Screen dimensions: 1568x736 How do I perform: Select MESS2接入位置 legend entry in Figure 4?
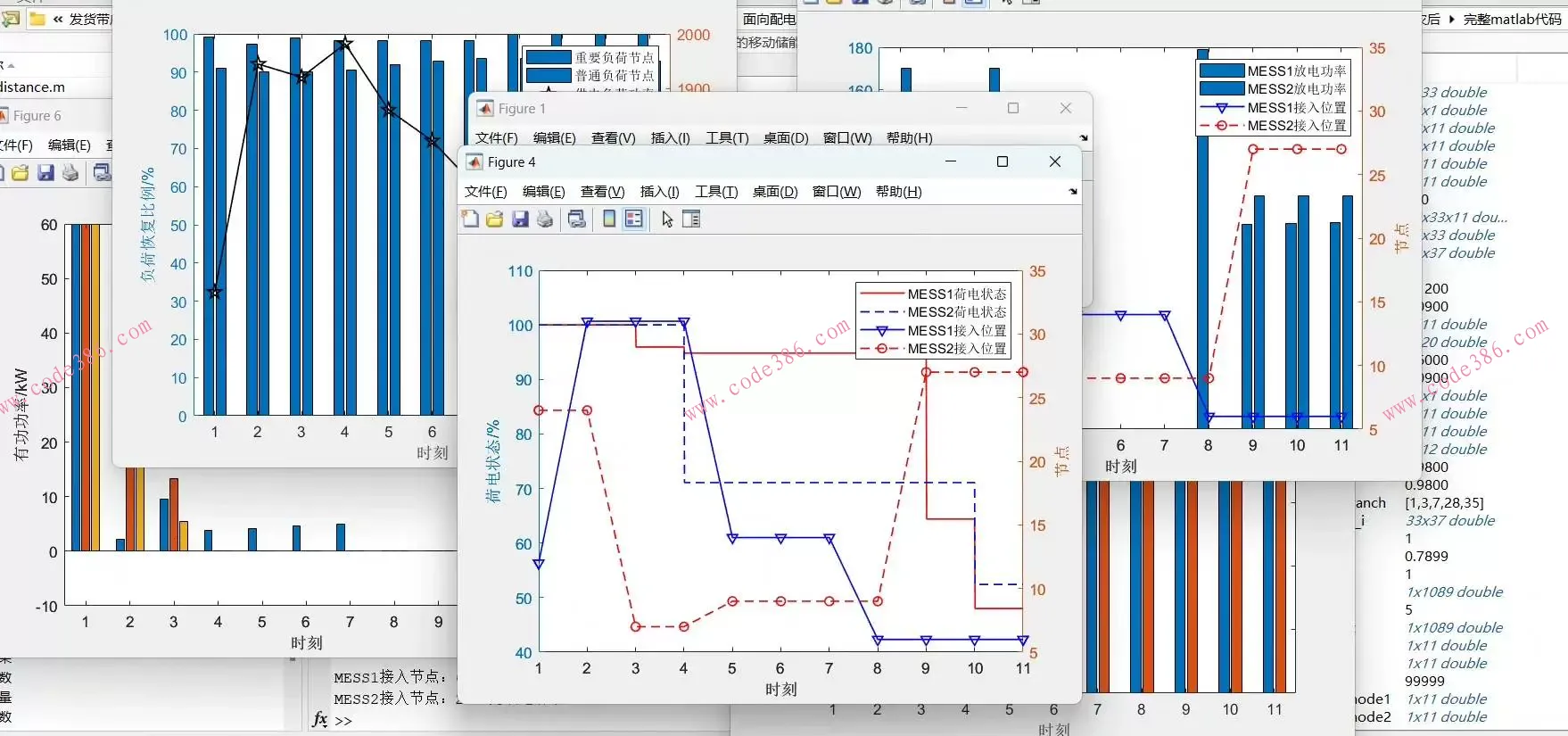[x=932, y=349]
